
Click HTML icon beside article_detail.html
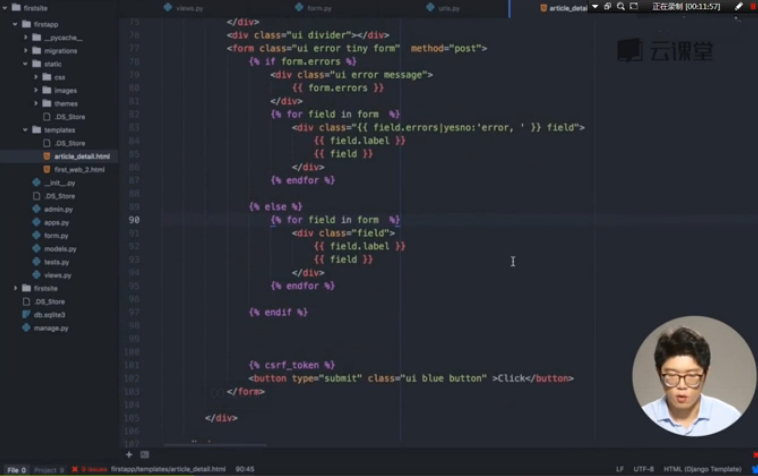click(x=46, y=156)
